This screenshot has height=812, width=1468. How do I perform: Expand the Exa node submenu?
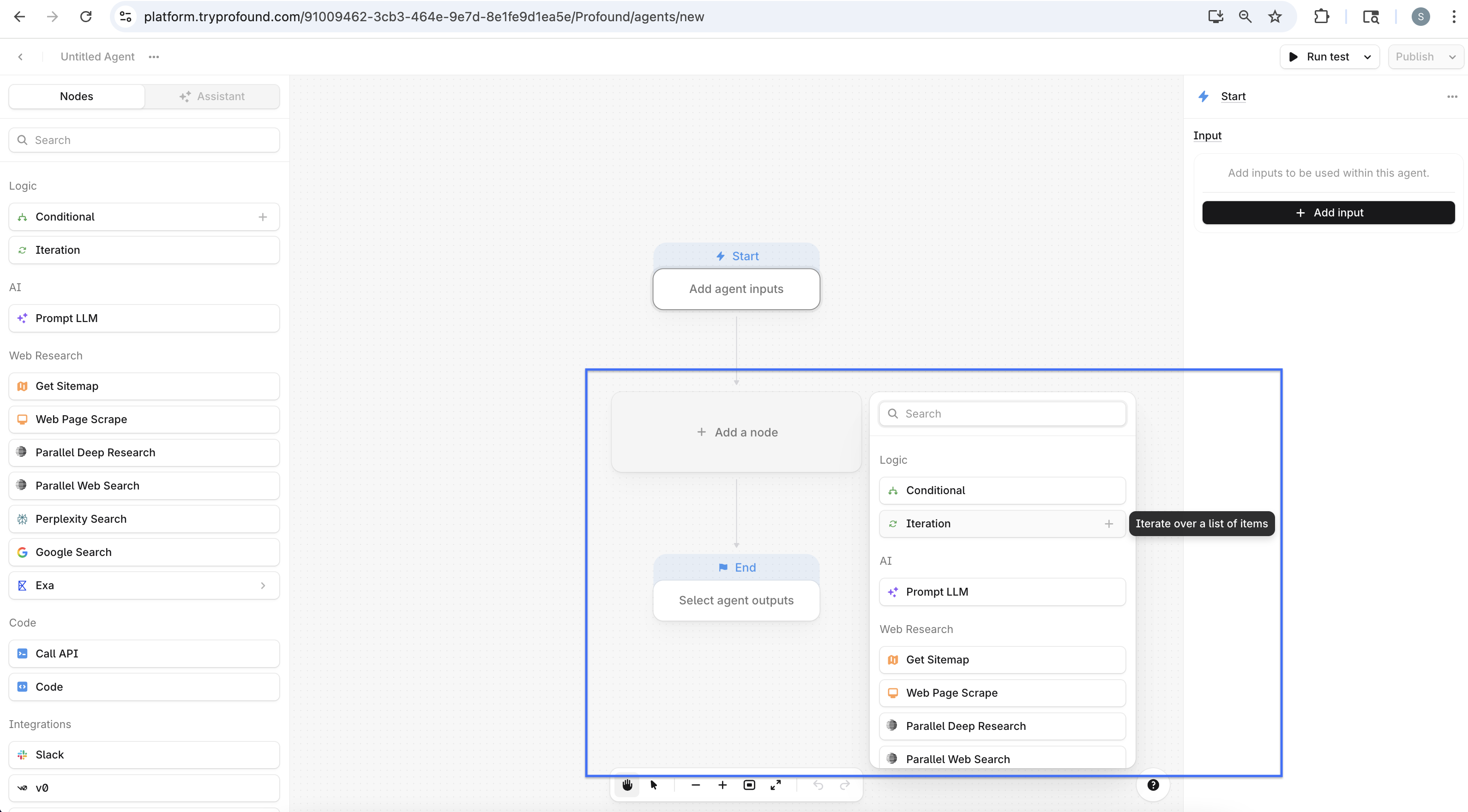point(263,585)
